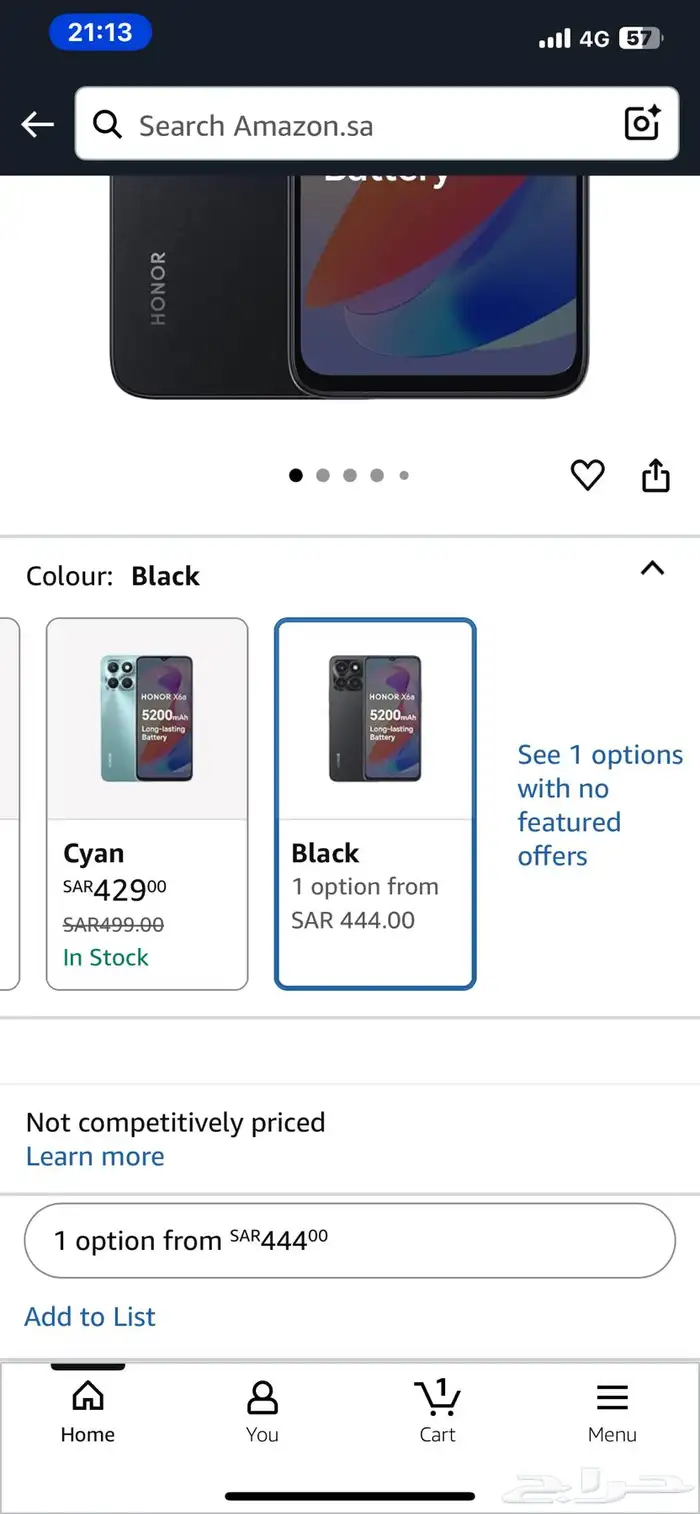Click the Add to List link
The image size is (700, 1514).
[x=90, y=1317]
